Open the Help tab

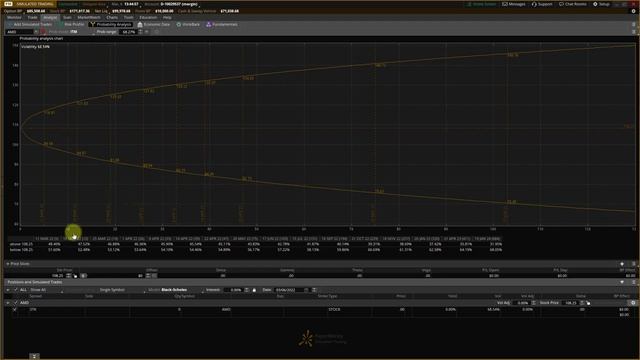[167, 18]
